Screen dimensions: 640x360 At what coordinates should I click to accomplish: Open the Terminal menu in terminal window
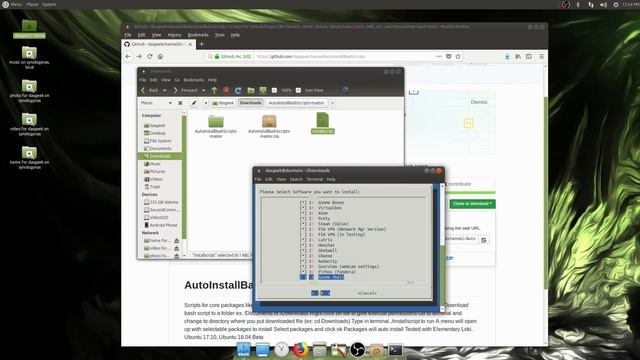pos(314,179)
